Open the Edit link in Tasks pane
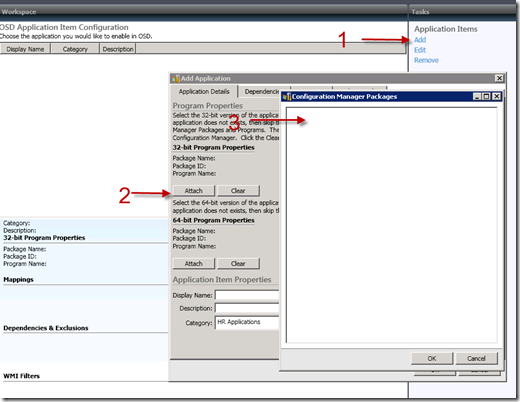The height and width of the screenshot is (402, 520). (x=420, y=50)
